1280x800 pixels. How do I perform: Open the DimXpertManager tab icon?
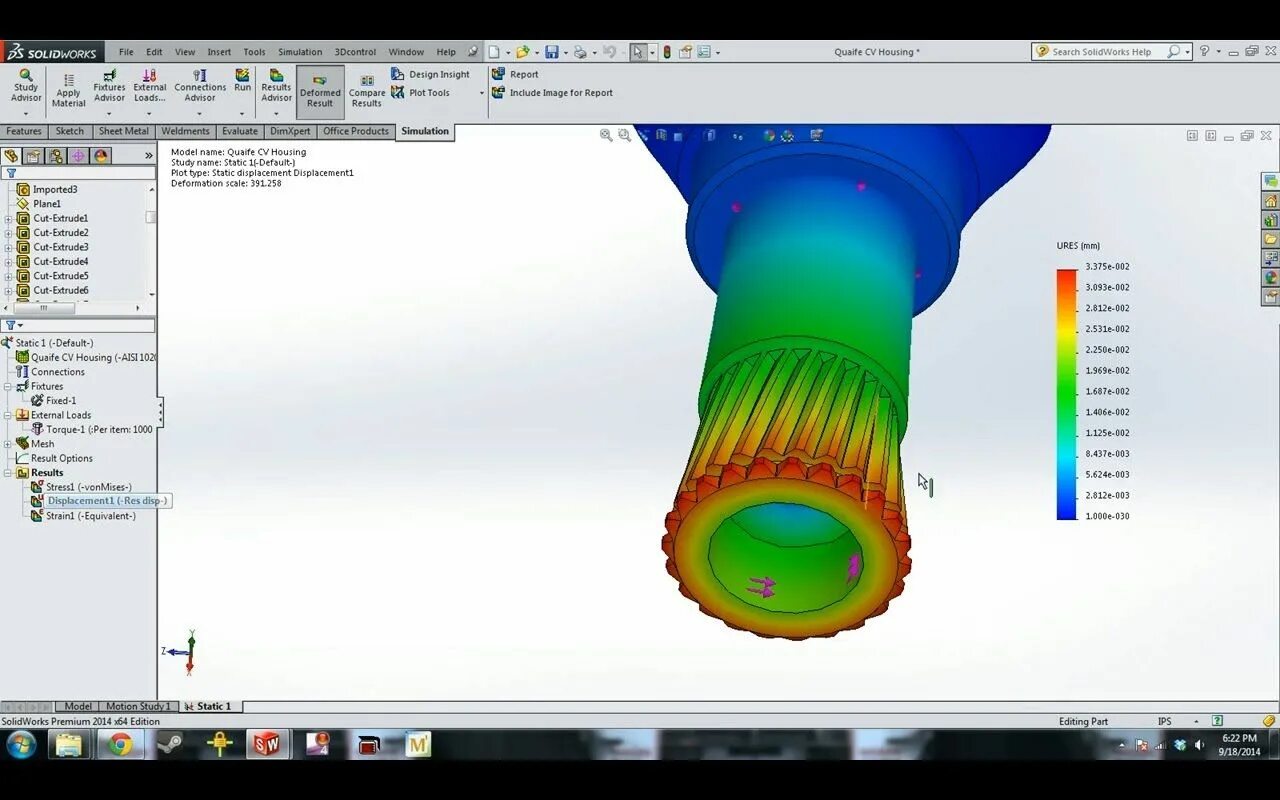click(x=78, y=156)
